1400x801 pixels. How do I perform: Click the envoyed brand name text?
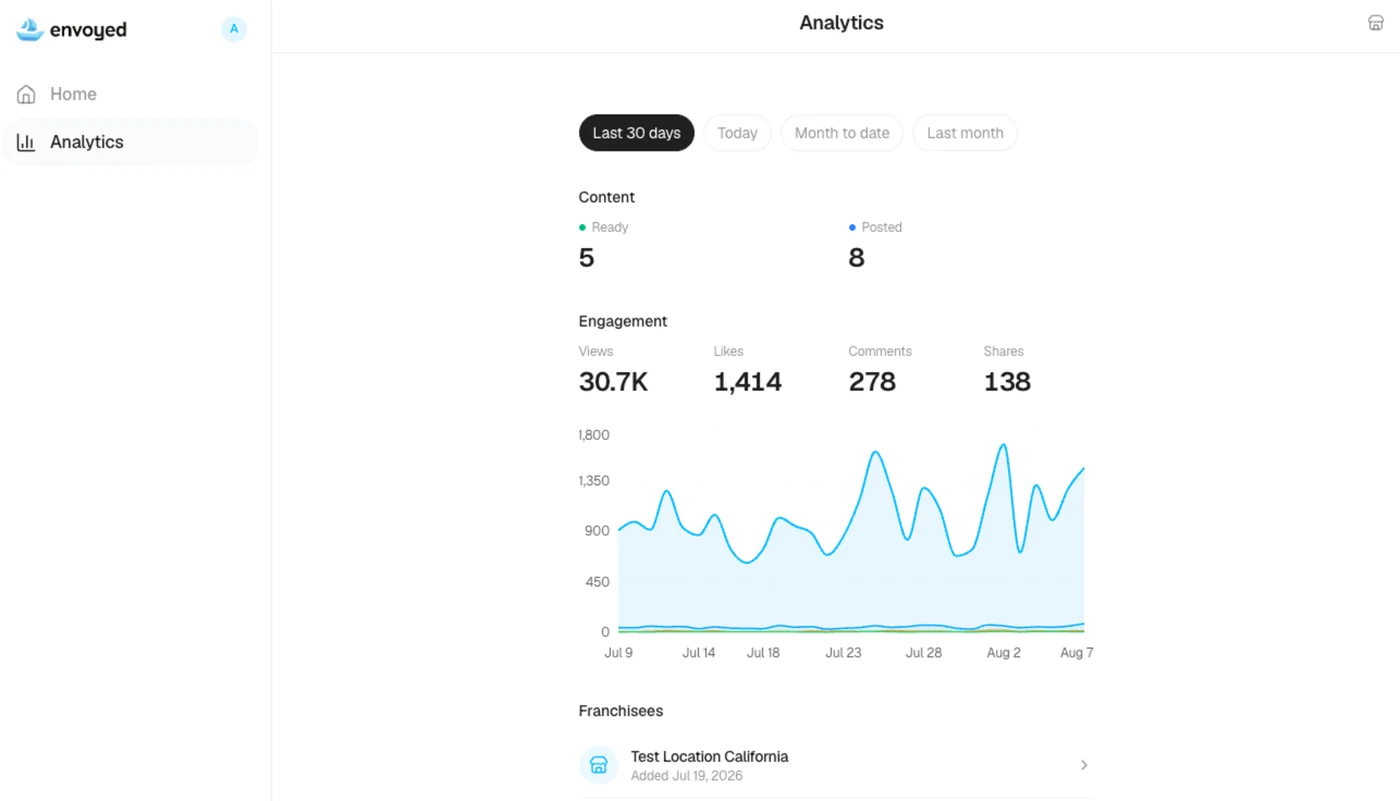88,30
